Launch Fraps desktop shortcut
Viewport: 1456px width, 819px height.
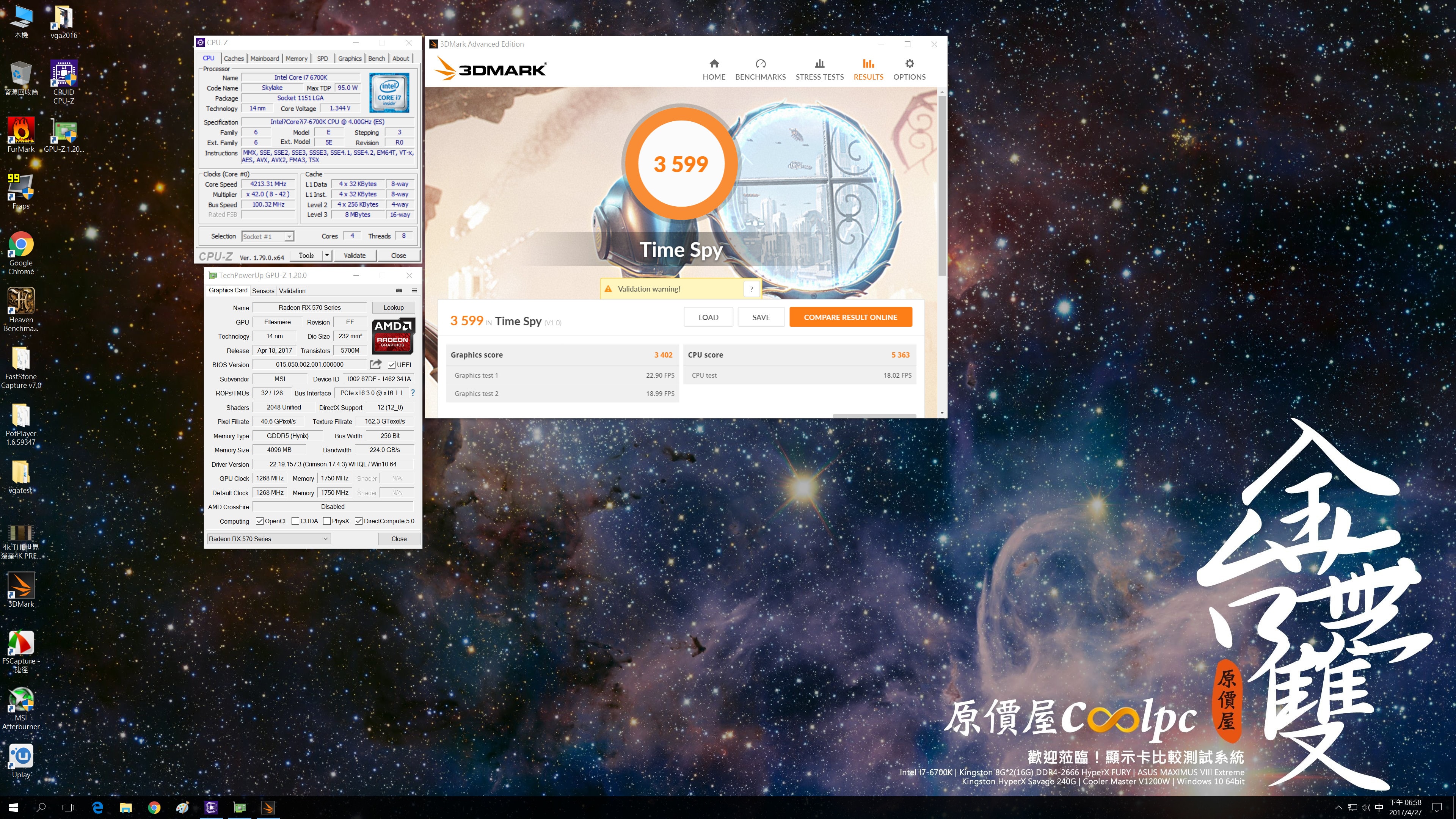[x=21, y=191]
